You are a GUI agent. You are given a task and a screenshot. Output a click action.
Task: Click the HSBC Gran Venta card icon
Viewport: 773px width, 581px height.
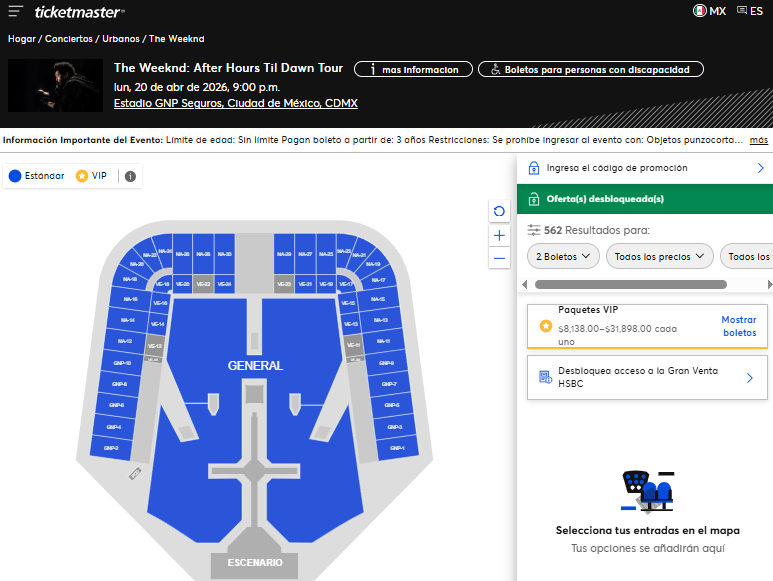545,377
